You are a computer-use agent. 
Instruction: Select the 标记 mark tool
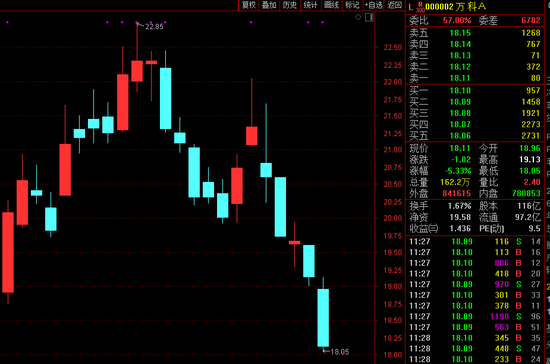352,5
